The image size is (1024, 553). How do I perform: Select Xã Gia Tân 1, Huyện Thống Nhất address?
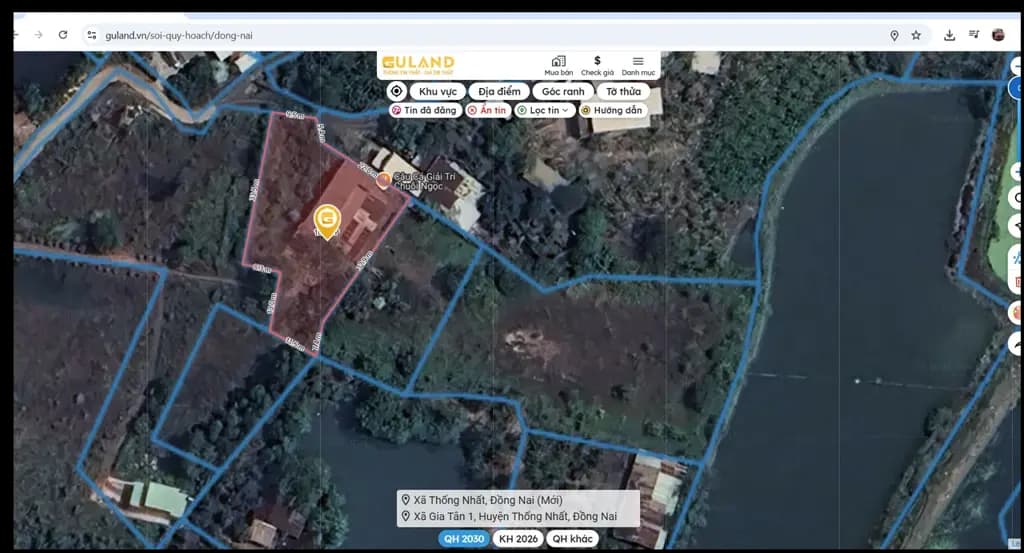(515, 516)
